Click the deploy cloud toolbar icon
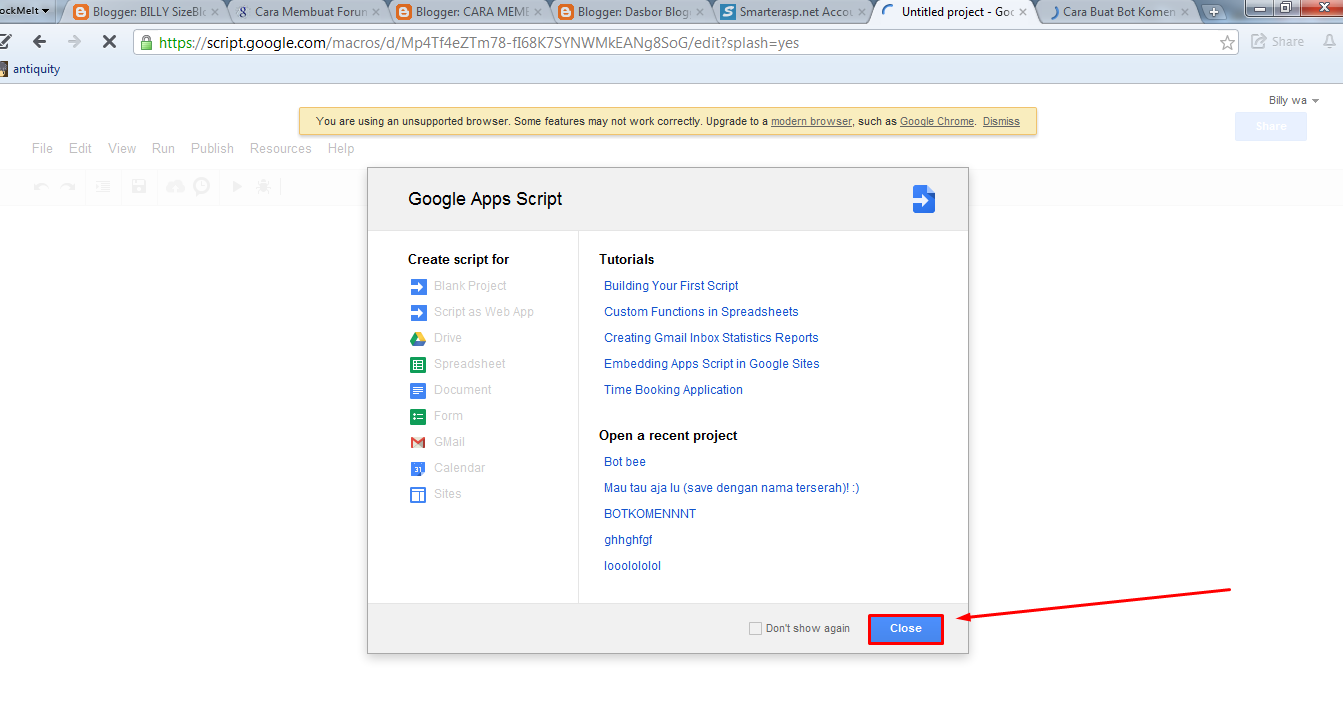This screenshot has height=727, width=1343. 176,186
